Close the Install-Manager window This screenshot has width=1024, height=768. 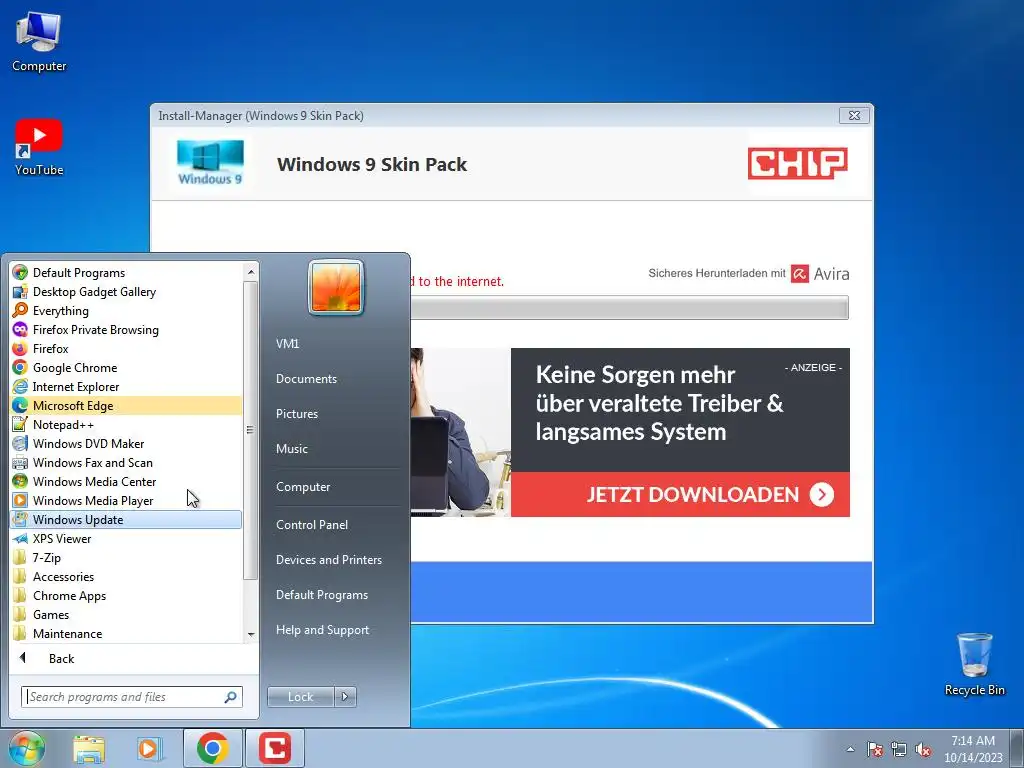pyautogui.click(x=854, y=116)
